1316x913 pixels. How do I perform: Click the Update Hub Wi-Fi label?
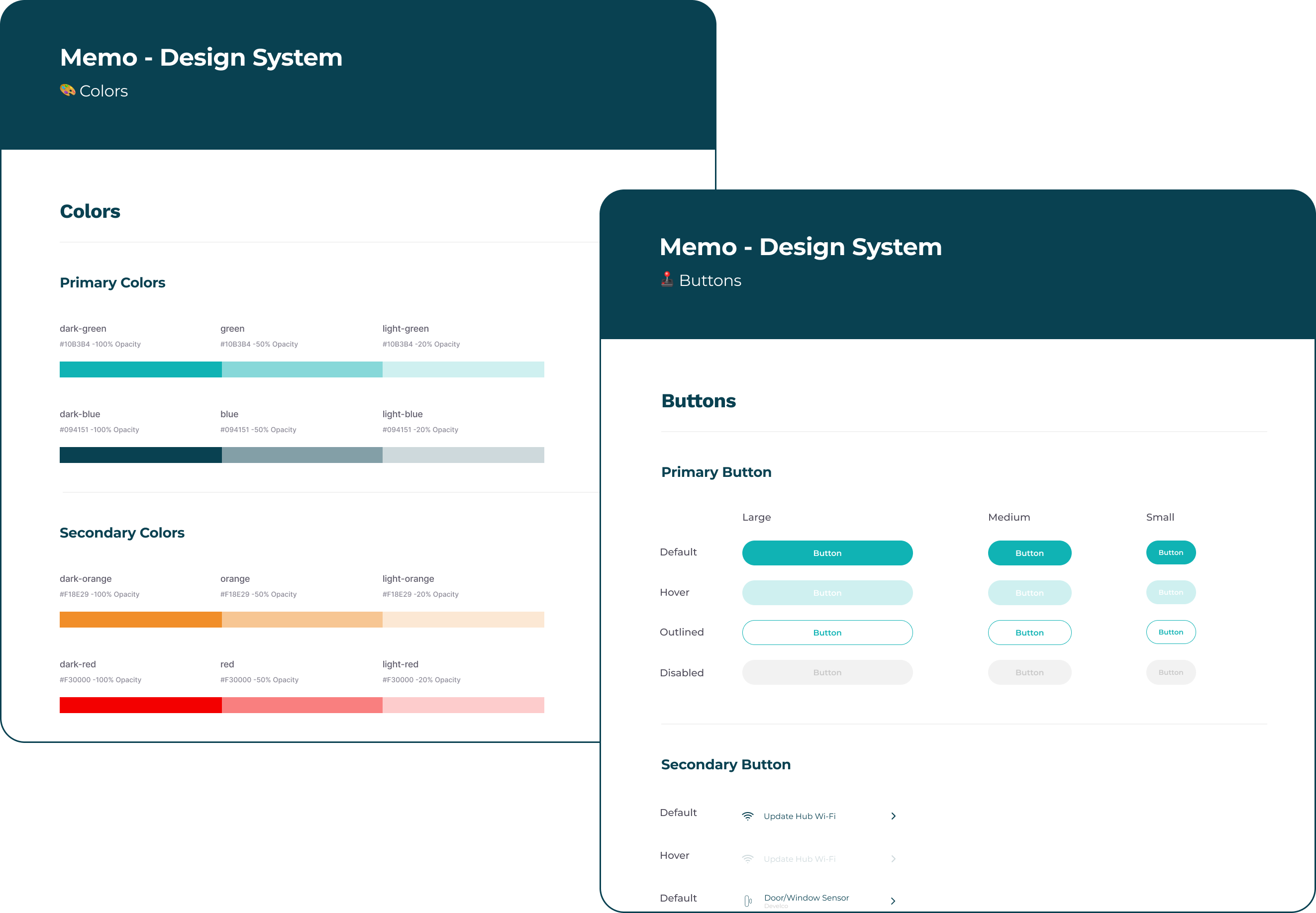click(799, 817)
